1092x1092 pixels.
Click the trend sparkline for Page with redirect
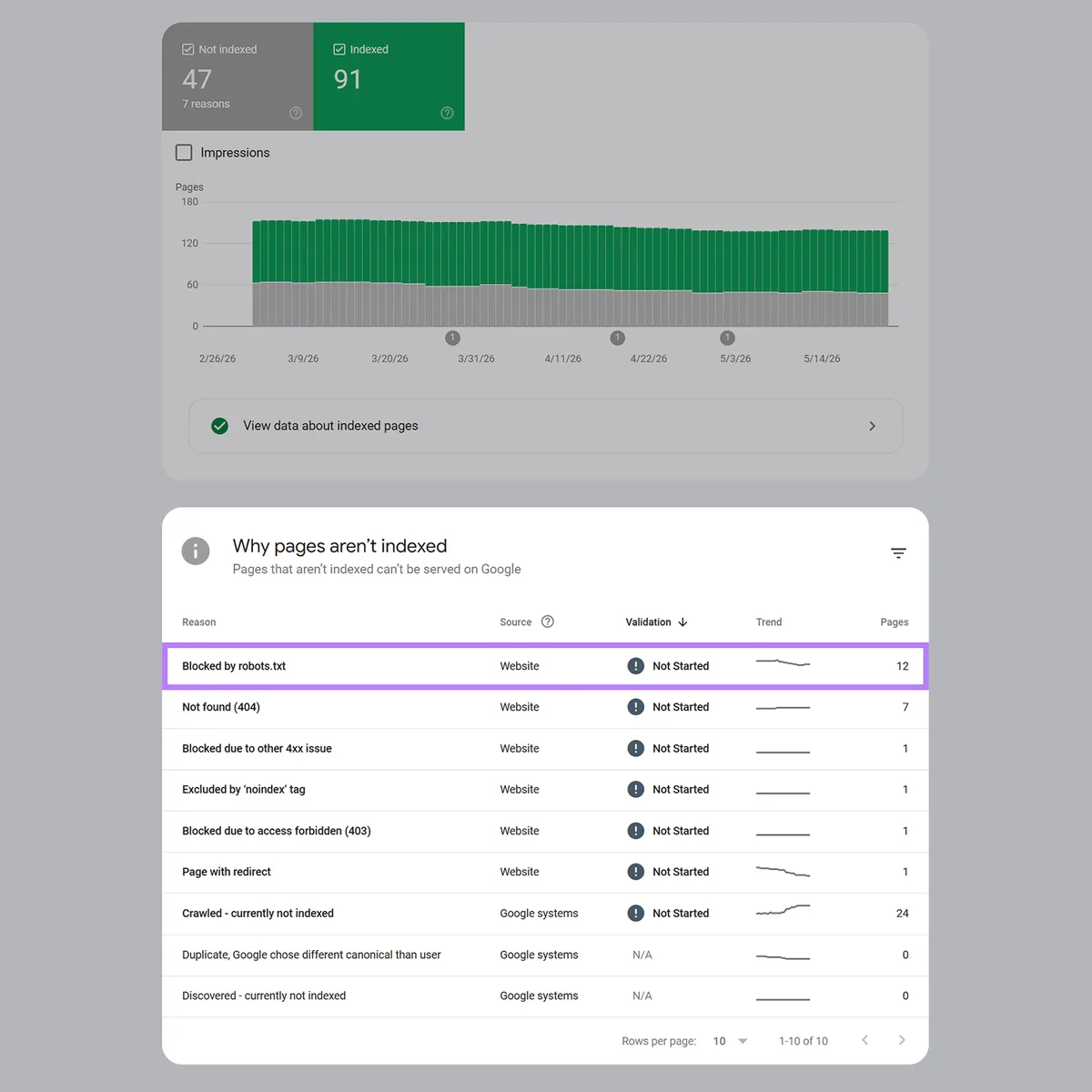783,872
